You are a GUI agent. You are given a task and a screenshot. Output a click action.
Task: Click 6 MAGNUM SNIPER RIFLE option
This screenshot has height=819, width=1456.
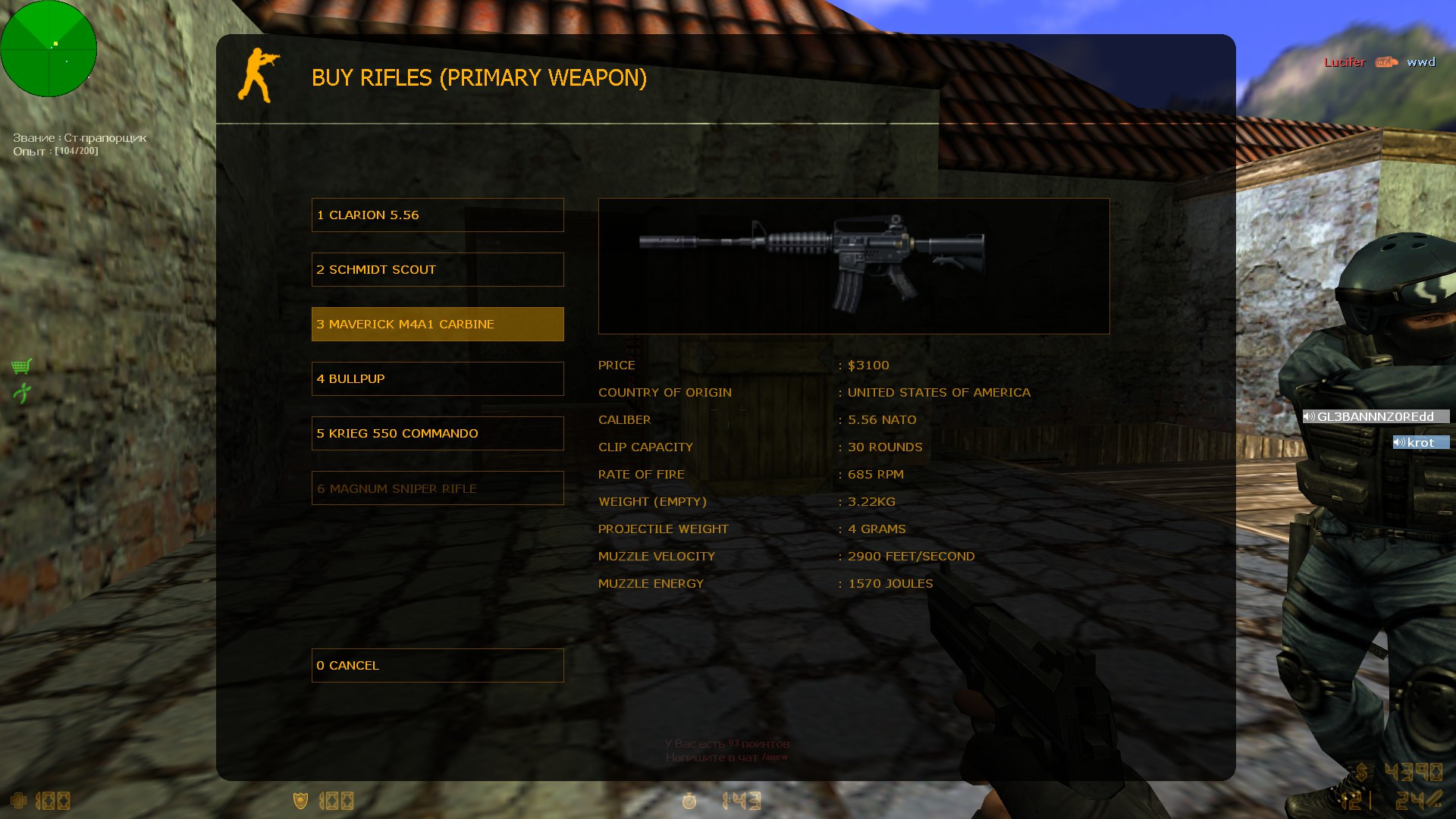437,488
